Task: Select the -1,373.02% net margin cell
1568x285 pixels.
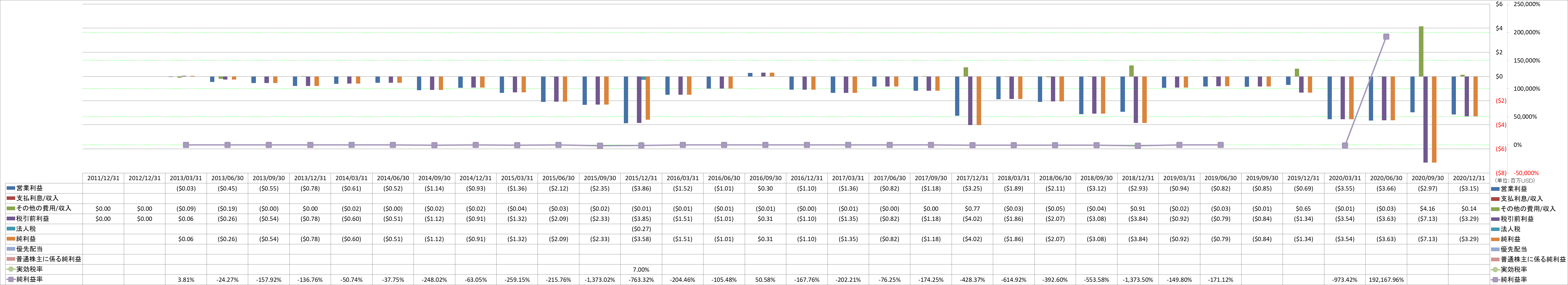Action: (x=600, y=279)
